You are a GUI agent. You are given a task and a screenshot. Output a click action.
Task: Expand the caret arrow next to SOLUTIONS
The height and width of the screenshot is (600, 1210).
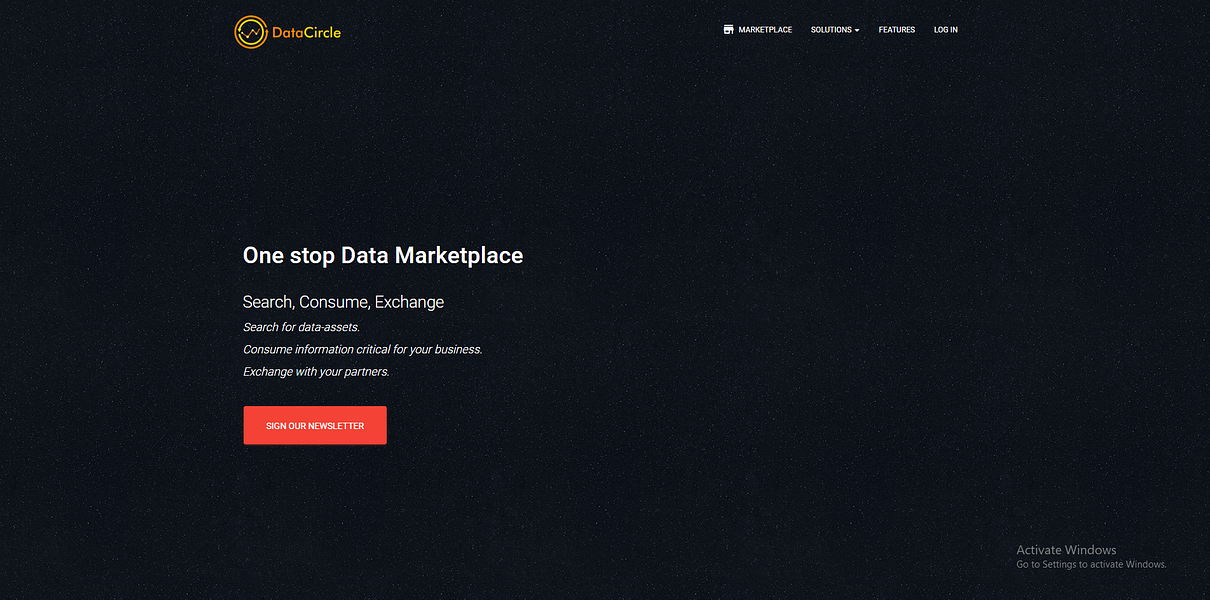(858, 30)
